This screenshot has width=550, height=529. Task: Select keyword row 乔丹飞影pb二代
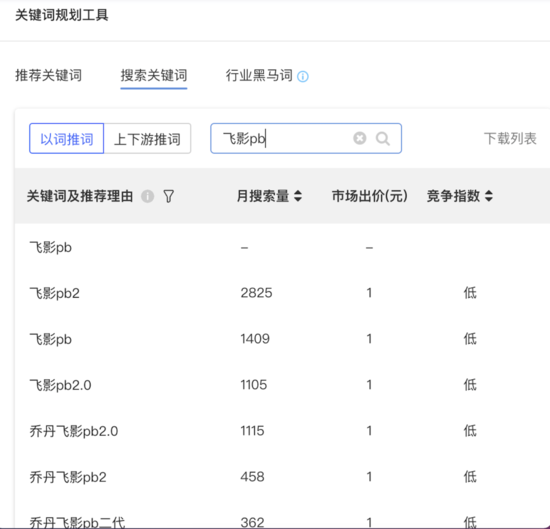coord(77,522)
